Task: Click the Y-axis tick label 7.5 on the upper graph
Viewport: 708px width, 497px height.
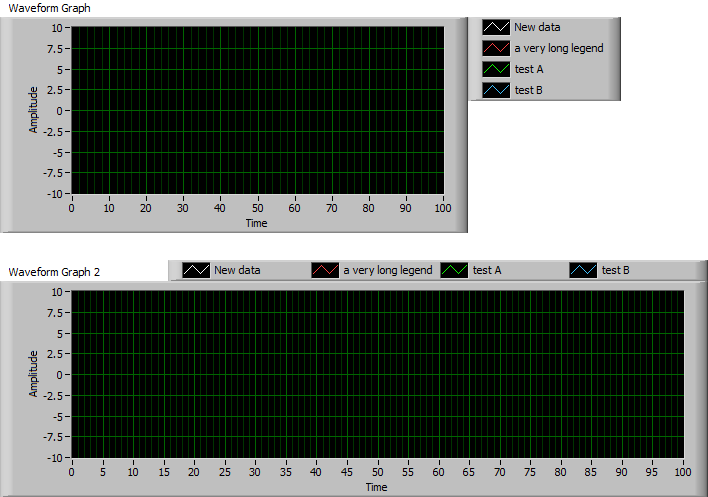Action: 55,49
